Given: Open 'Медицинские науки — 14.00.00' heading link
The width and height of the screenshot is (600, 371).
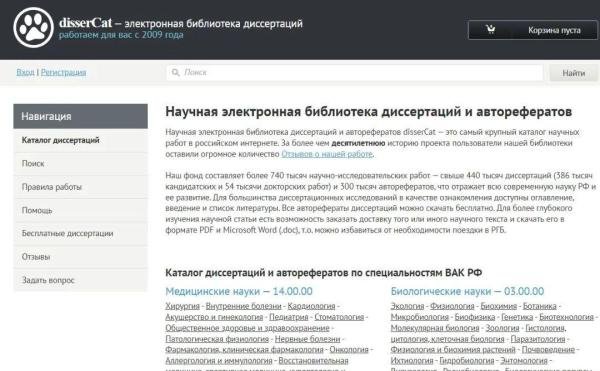Looking at the screenshot, I should click(x=239, y=291).
